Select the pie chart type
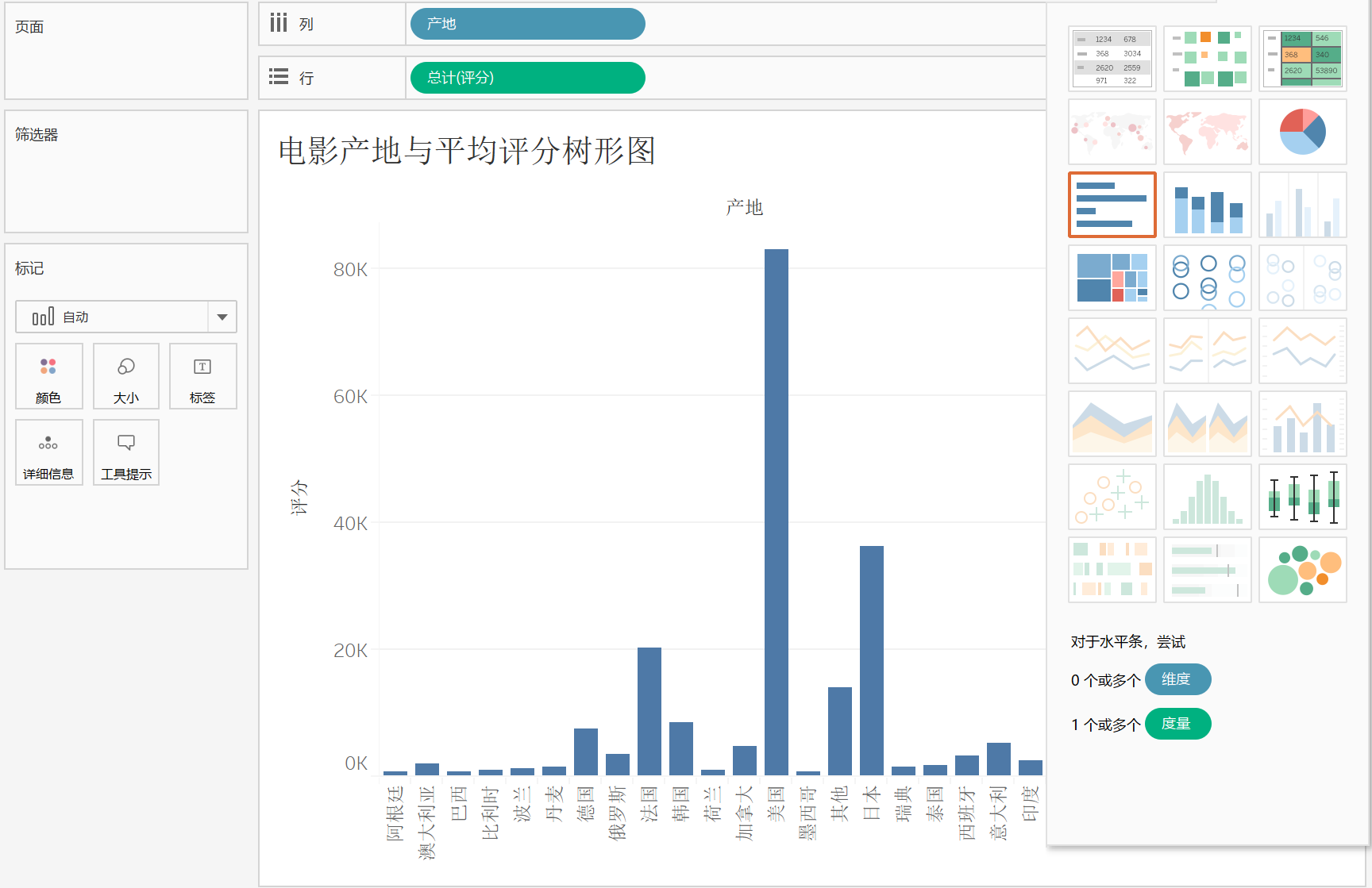This screenshot has height=888, width=1372. click(x=1302, y=132)
